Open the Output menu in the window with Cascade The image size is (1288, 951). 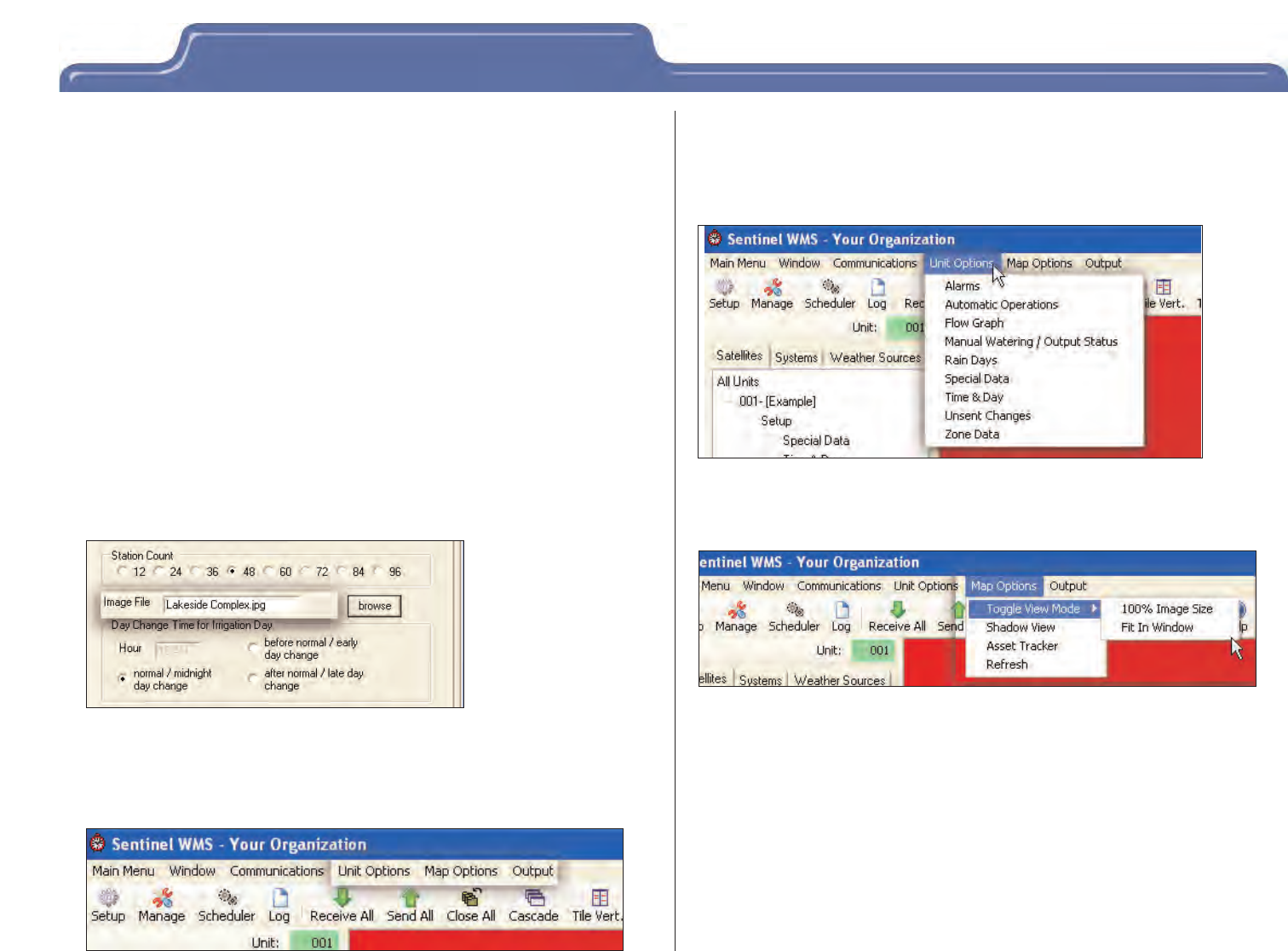[532, 871]
